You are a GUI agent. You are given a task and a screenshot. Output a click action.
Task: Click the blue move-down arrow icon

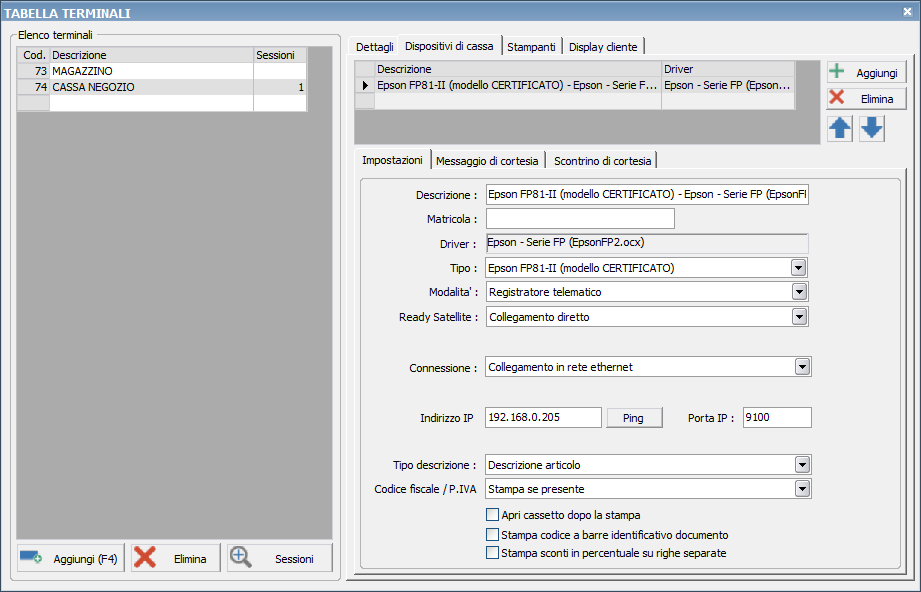872,129
